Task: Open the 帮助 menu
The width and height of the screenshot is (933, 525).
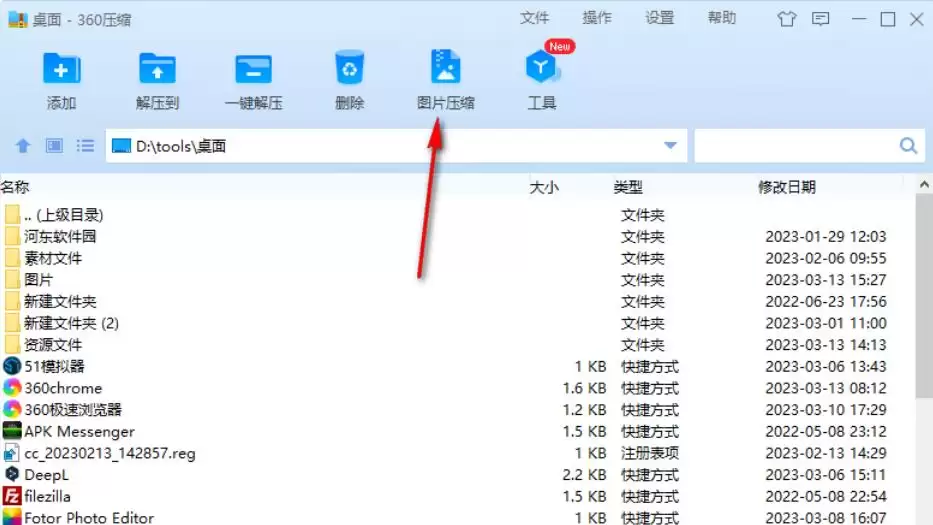Action: [x=722, y=18]
